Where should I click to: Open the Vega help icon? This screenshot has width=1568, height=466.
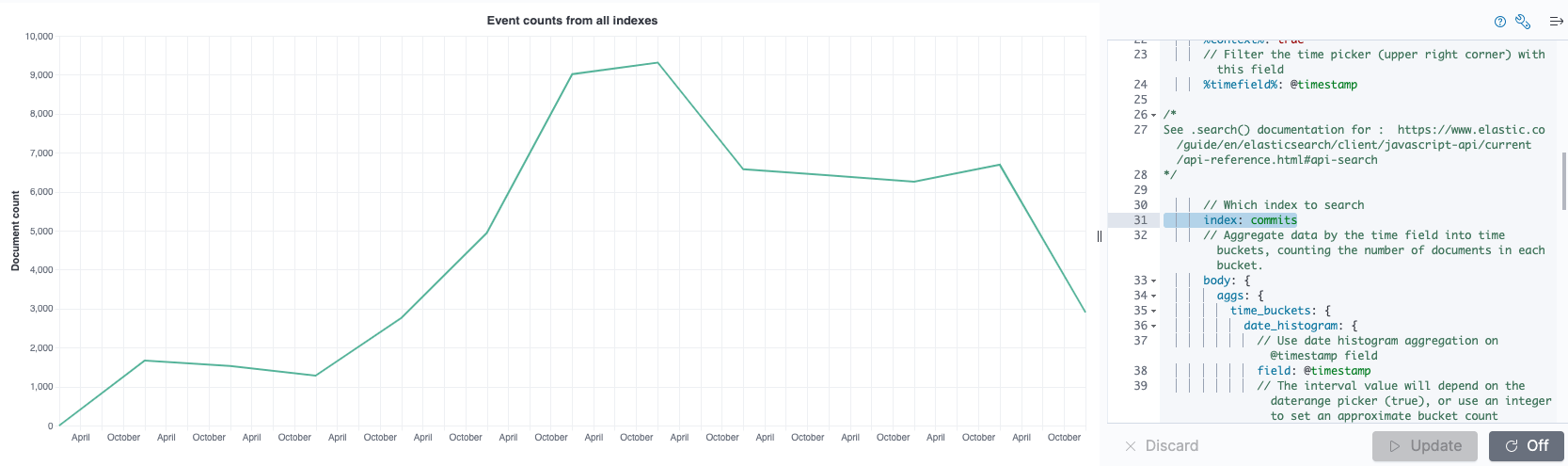pos(1500,22)
